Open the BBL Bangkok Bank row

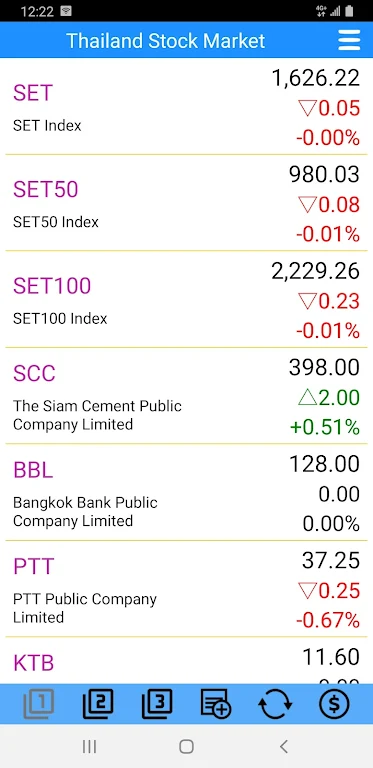pyautogui.click(x=186, y=493)
